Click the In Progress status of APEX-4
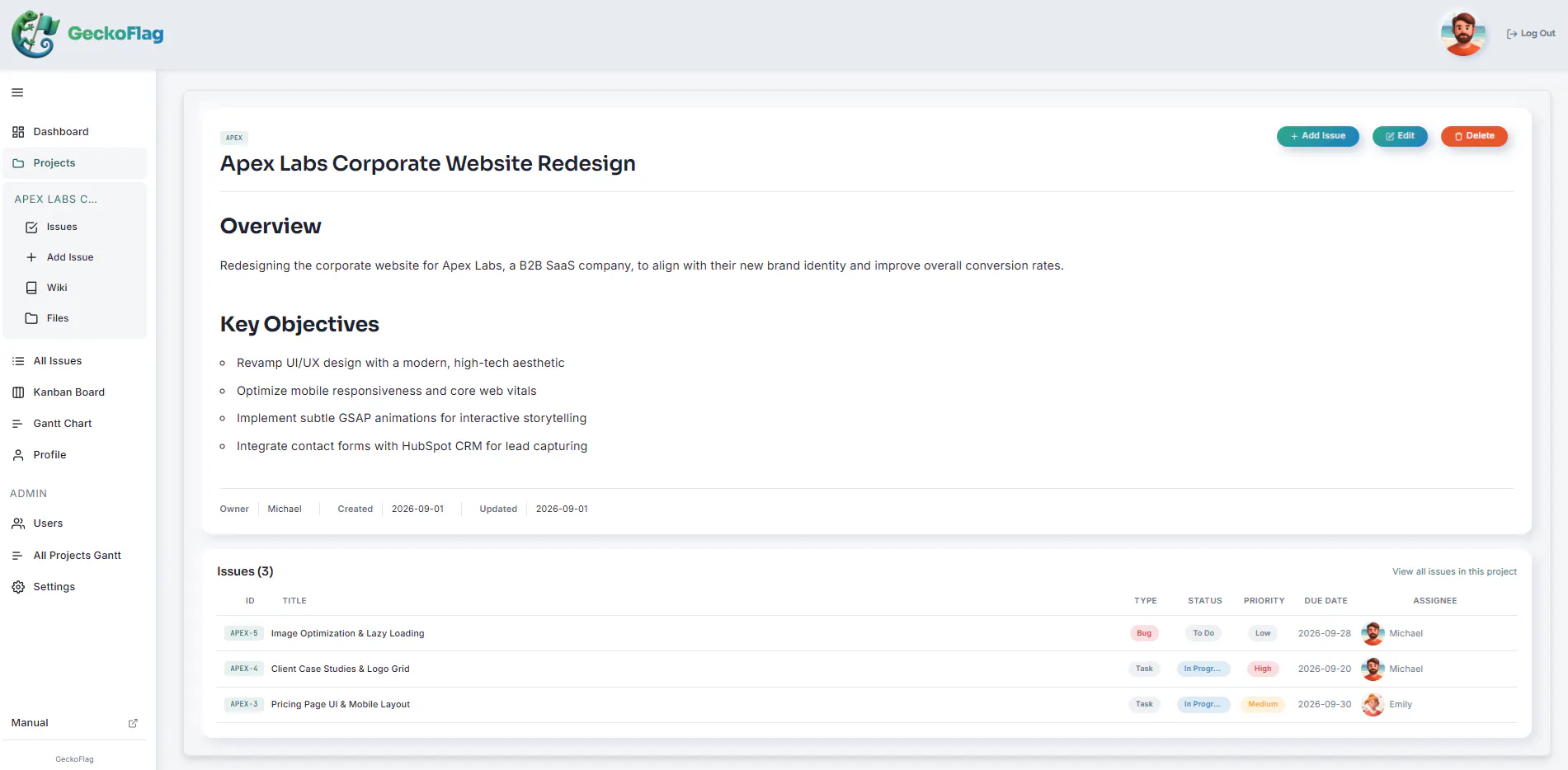Image resolution: width=1568 pixels, height=770 pixels. tap(1203, 669)
